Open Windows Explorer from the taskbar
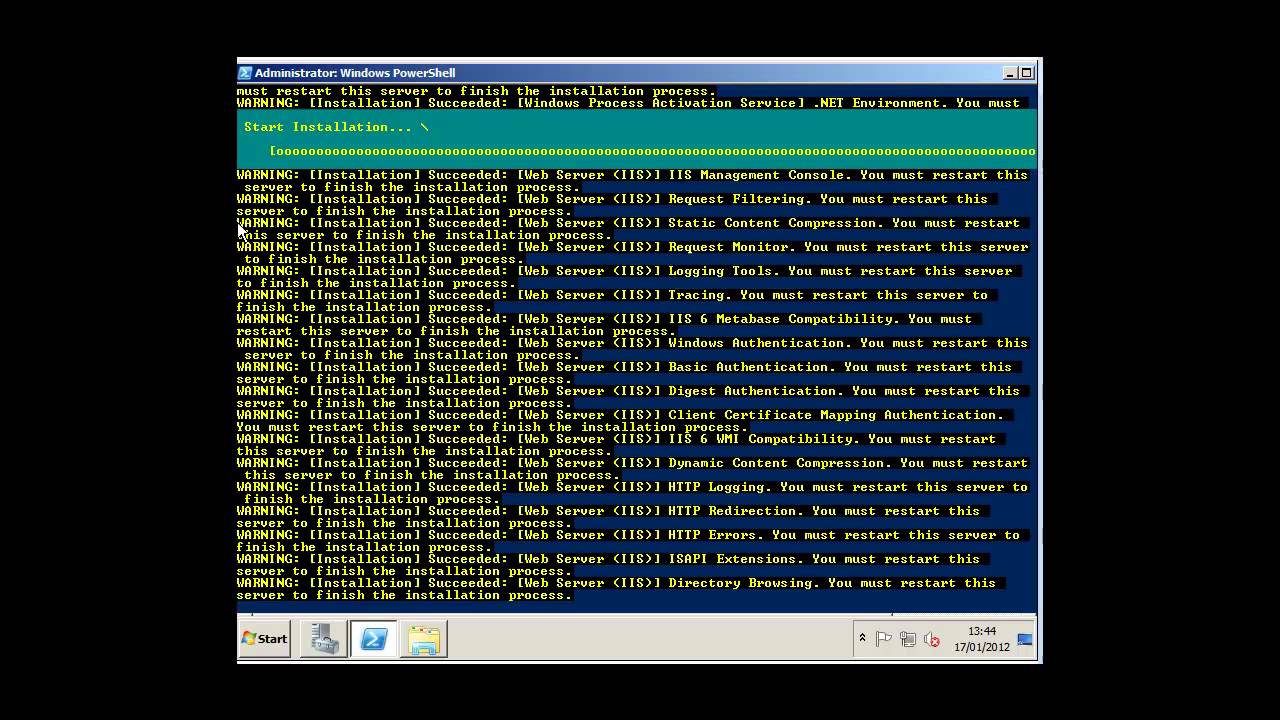 [424, 639]
